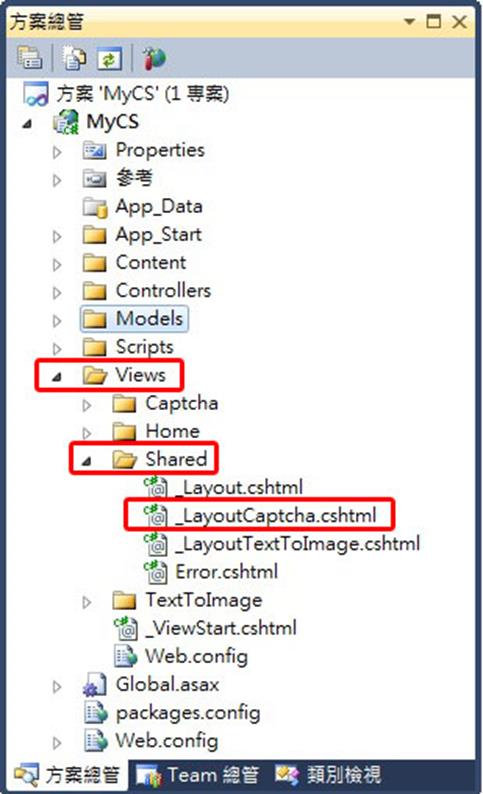
Task: Collapse the Shared folder
Action: click(x=87, y=460)
